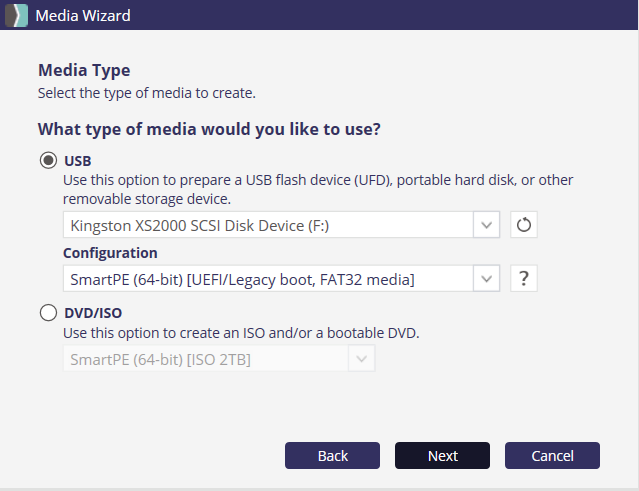Proceed with the Next button

point(442,455)
